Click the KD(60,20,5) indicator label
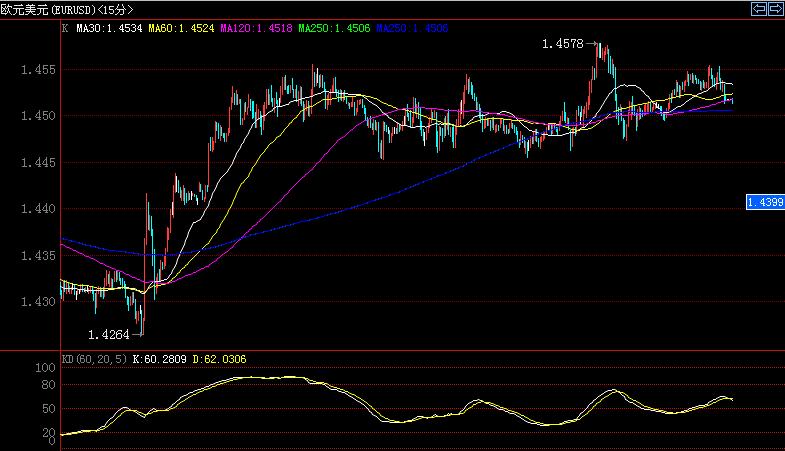Viewport: 785px width, 451px height. 94,359
